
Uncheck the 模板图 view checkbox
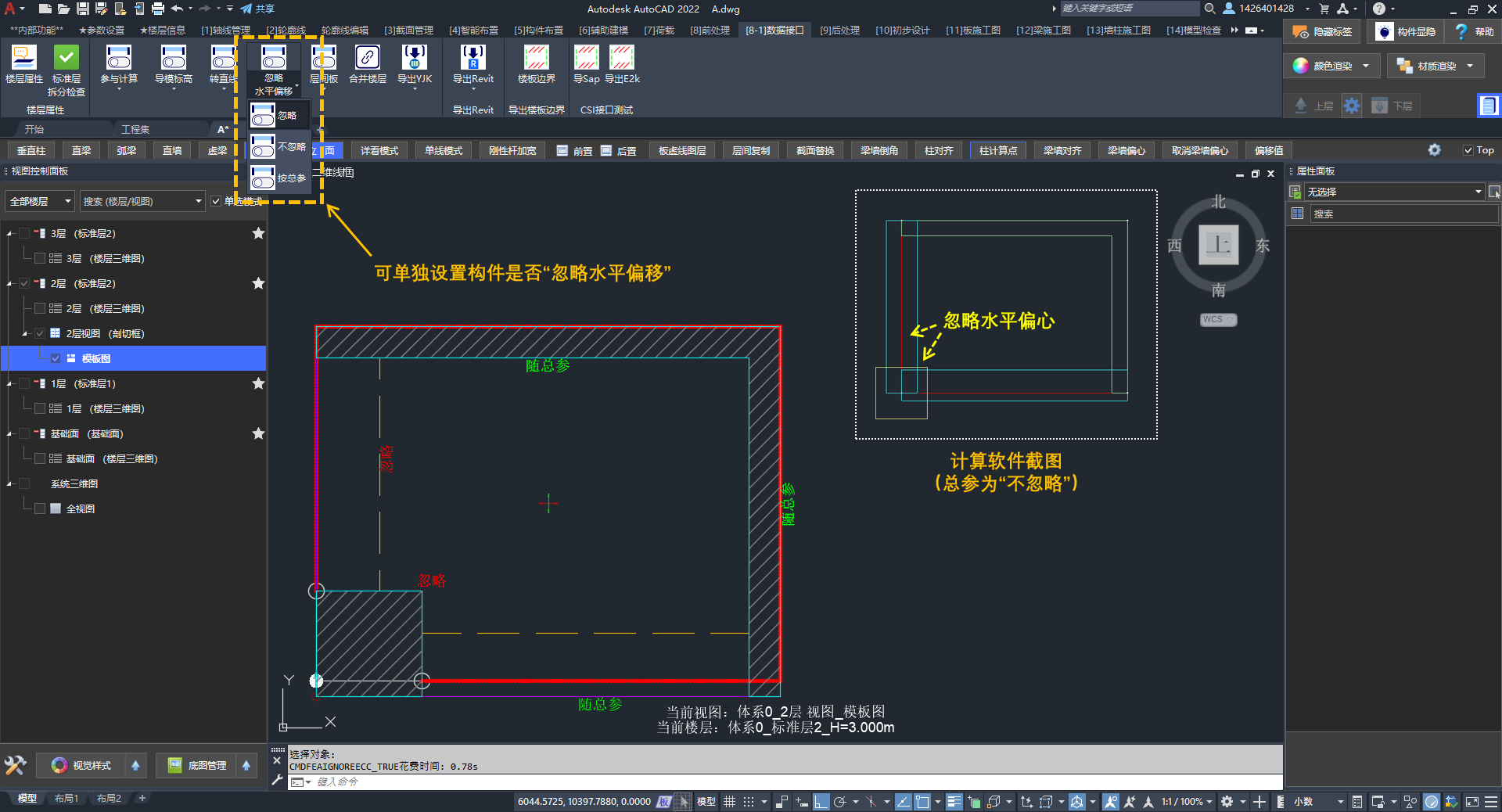(x=56, y=358)
